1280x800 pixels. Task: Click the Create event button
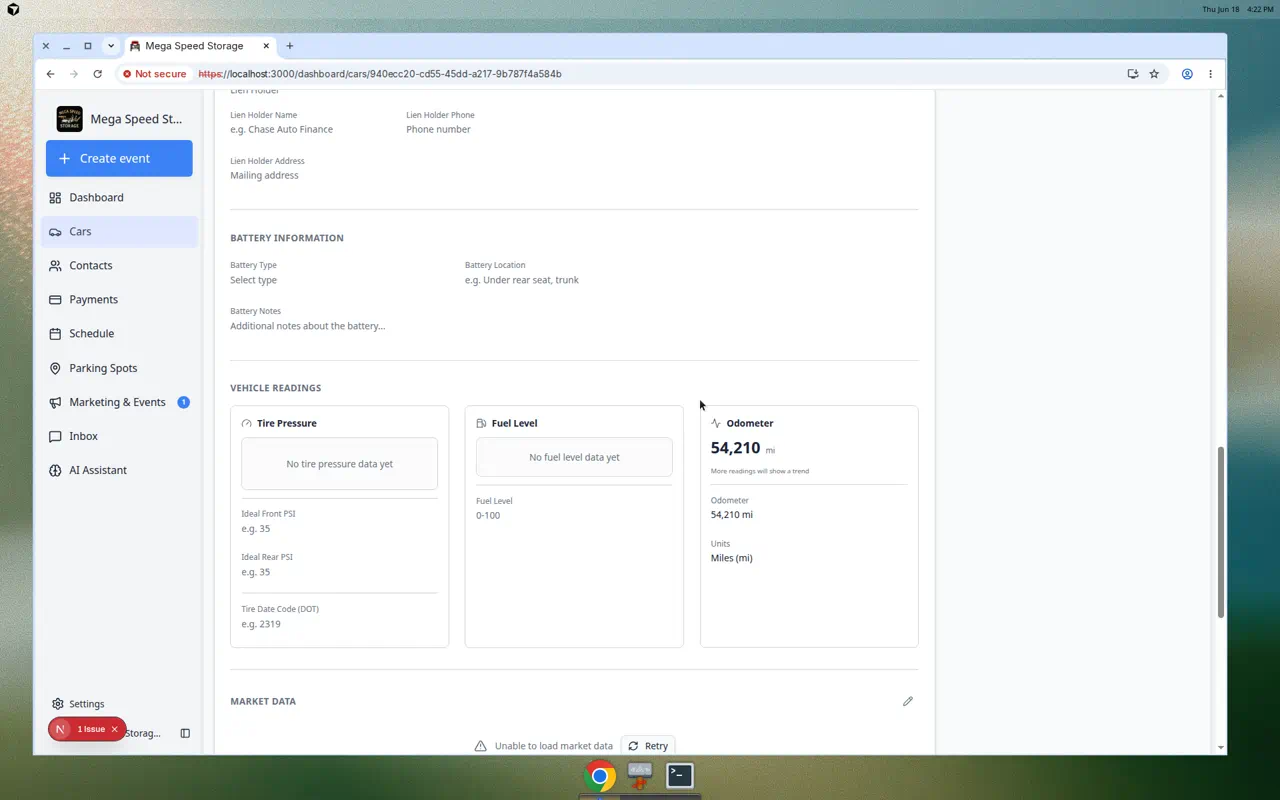click(119, 158)
